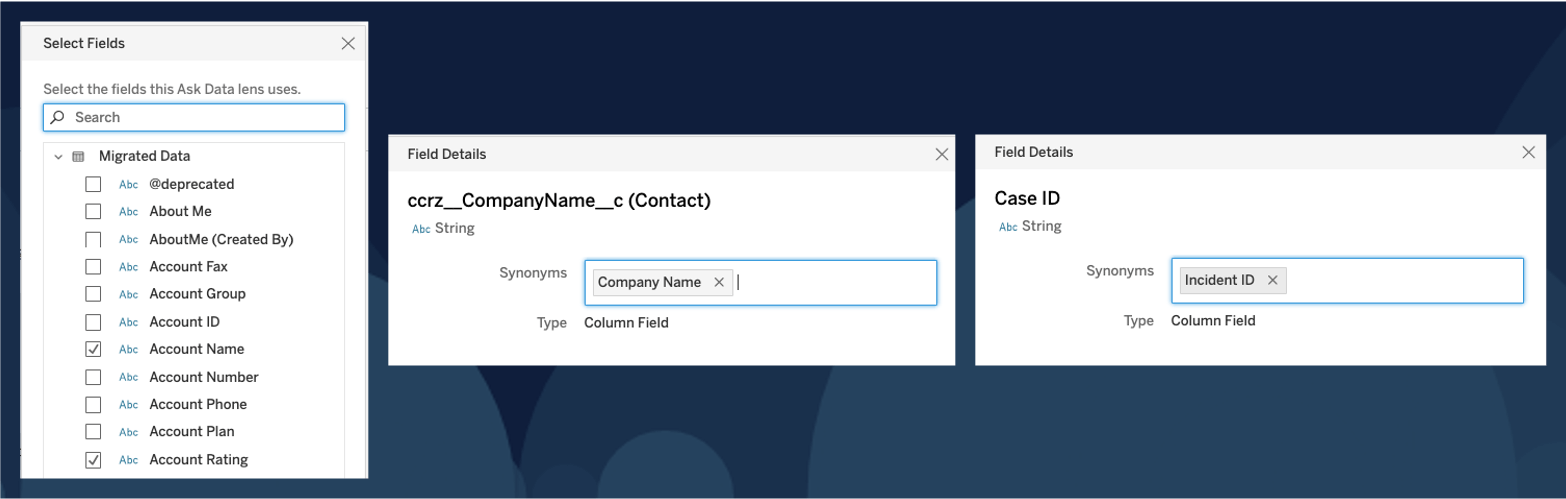This screenshot has height=499, width=1566.
Task: Click the ccrz__CompanyName__c (Contact) heading
Action: point(560,202)
